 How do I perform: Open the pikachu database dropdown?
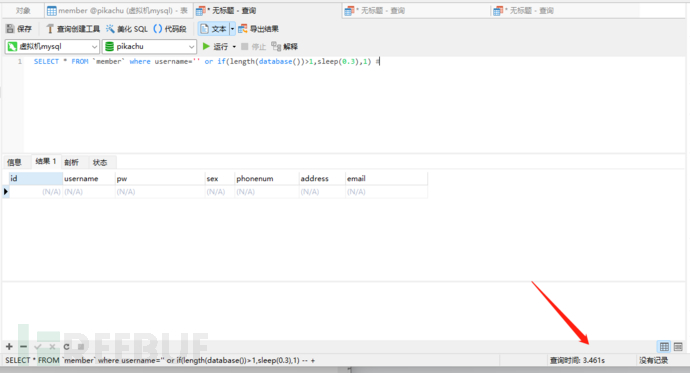coord(149,46)
